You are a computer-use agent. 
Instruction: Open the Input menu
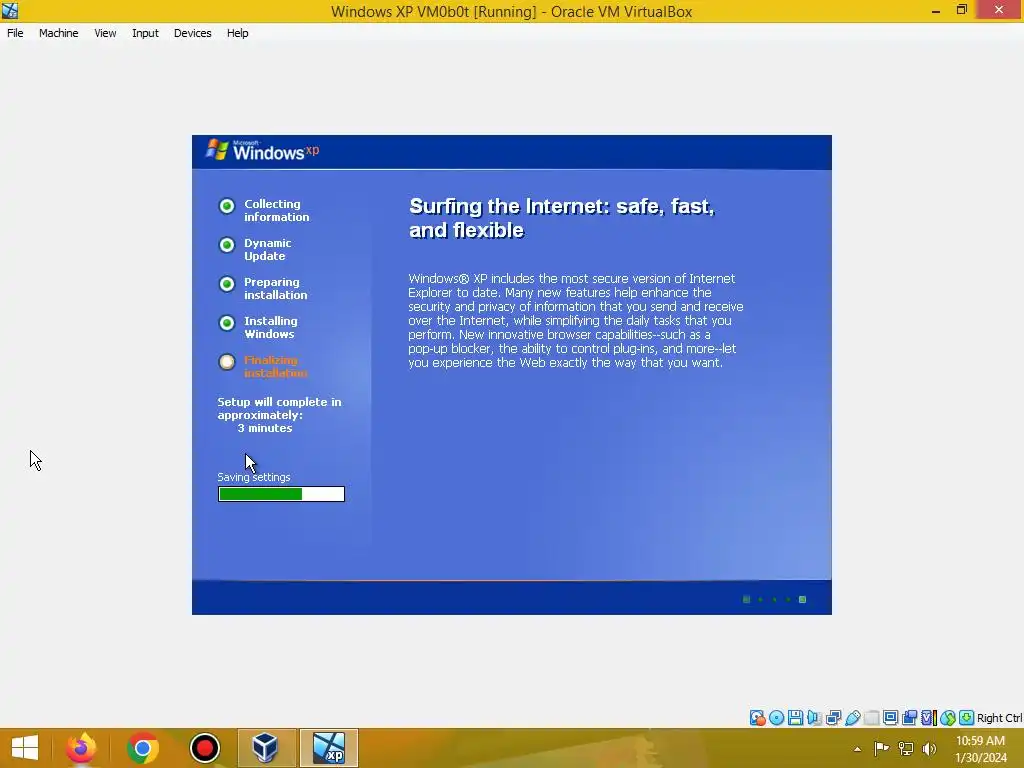(x=145, y=33)
